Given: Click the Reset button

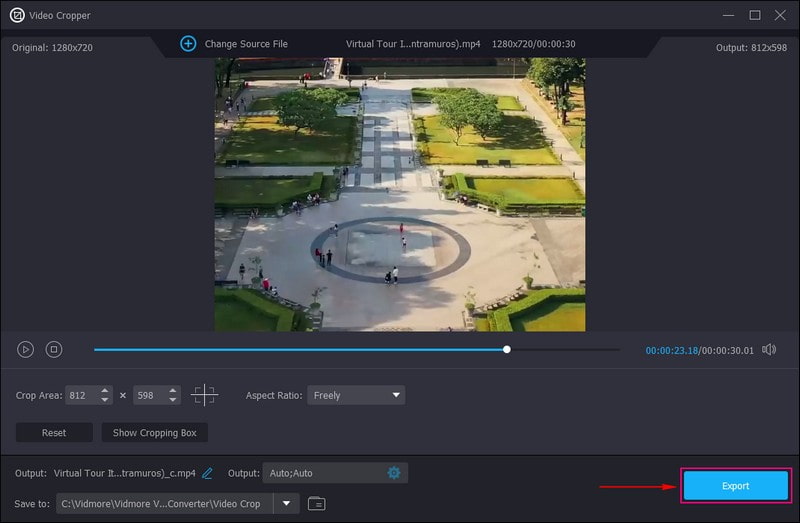Looking at the screenshot, I should [x=54, y=433].
